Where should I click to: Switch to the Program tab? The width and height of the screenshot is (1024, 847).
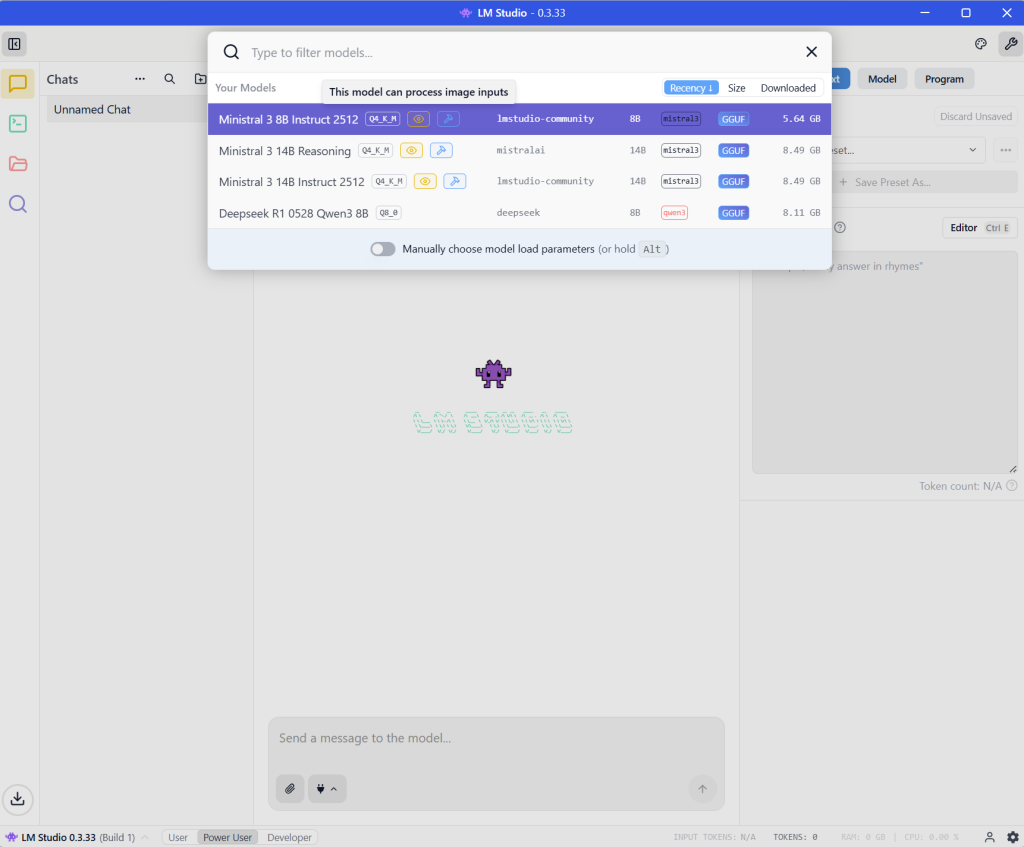tap(944, 79)
